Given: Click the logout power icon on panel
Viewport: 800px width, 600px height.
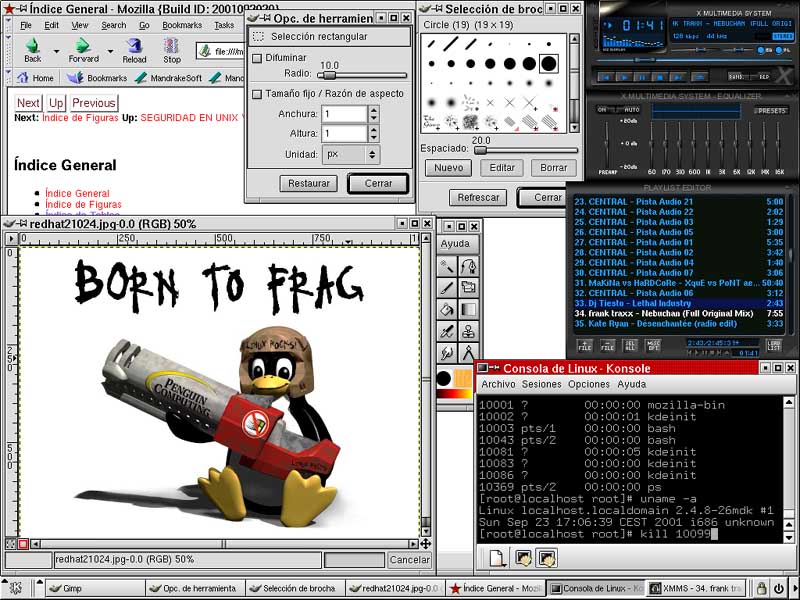Looking at the screenshot, I should pyautogui.click(x=779, y=588).
